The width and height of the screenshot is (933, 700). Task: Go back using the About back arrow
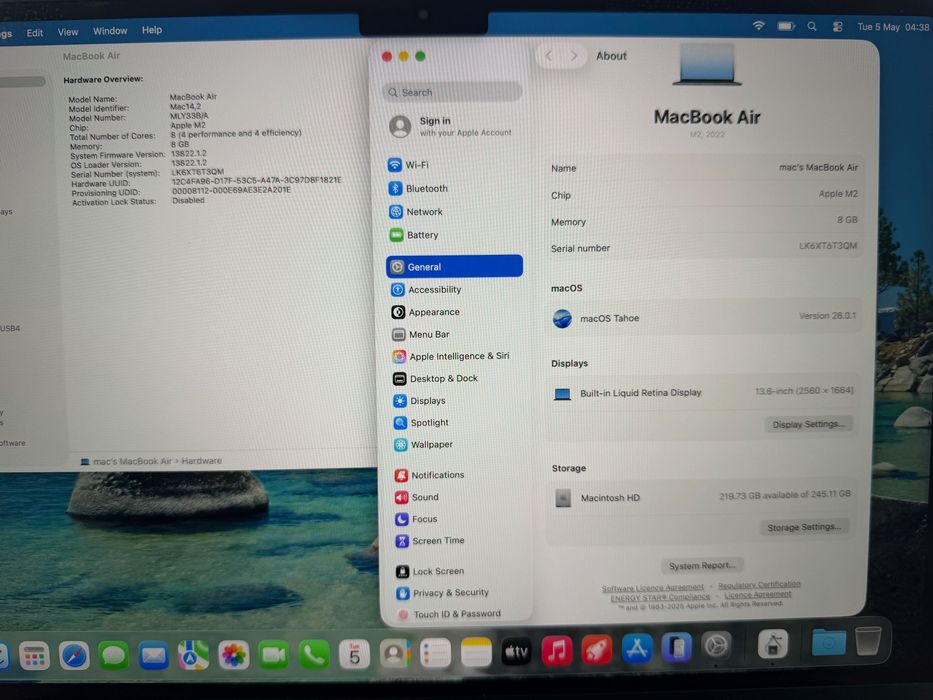[x=549, y=56]
